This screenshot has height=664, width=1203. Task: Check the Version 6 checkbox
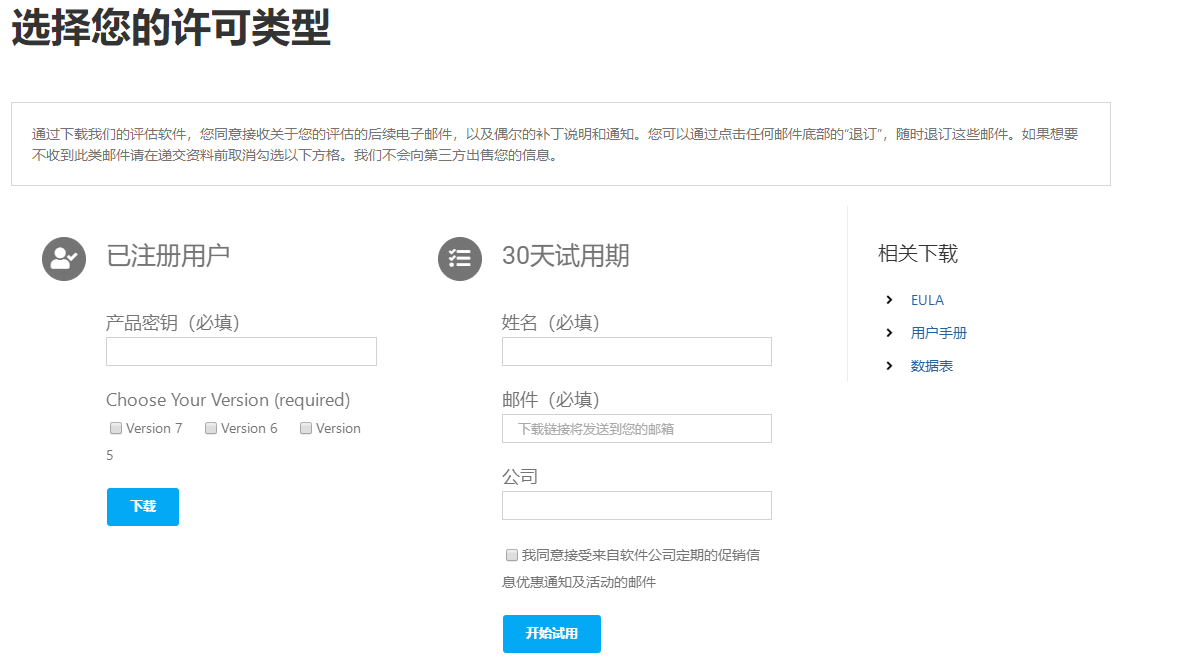click(211, 427)
